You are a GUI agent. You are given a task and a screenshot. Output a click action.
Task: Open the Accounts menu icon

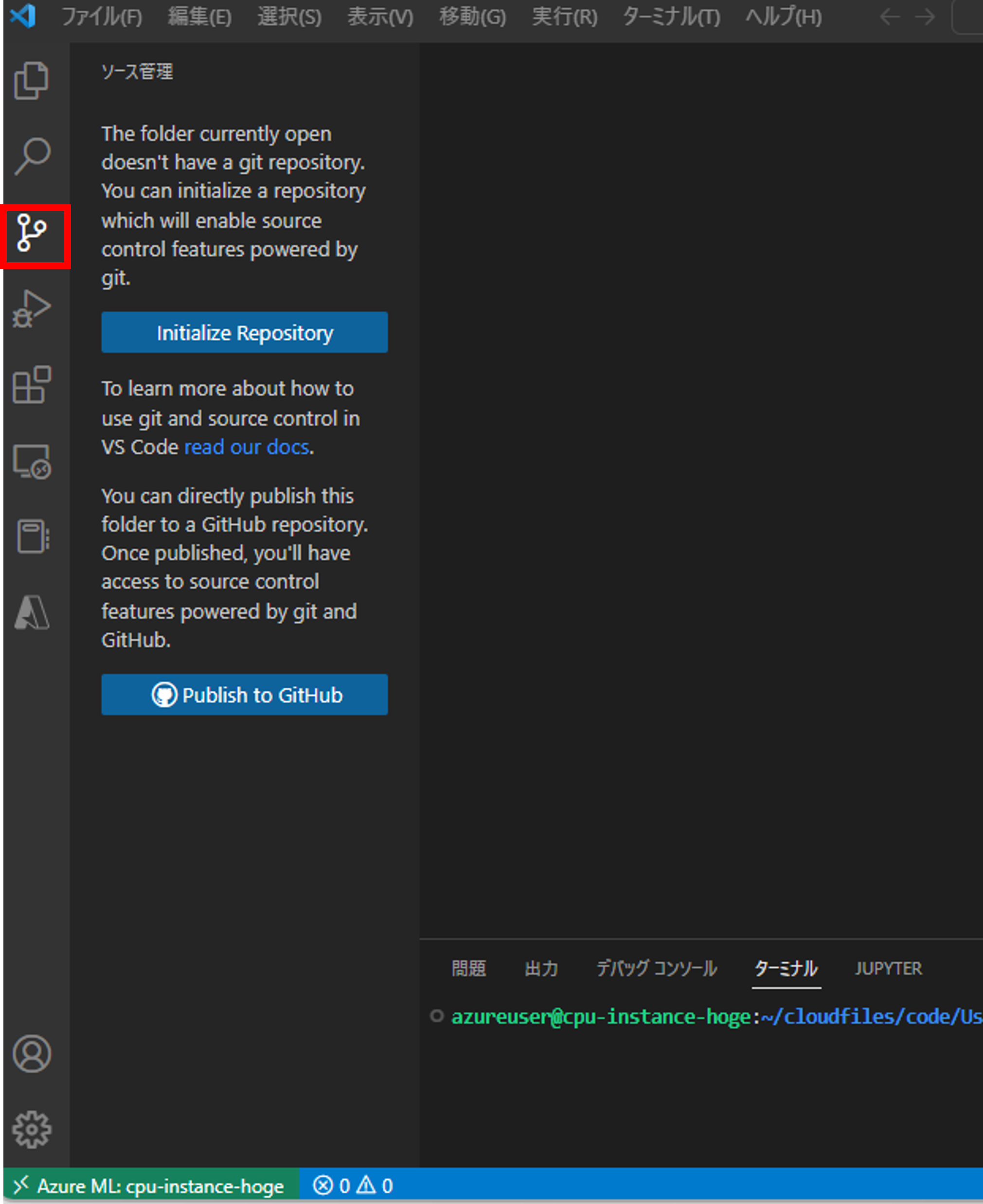[x=31, y=1054]
